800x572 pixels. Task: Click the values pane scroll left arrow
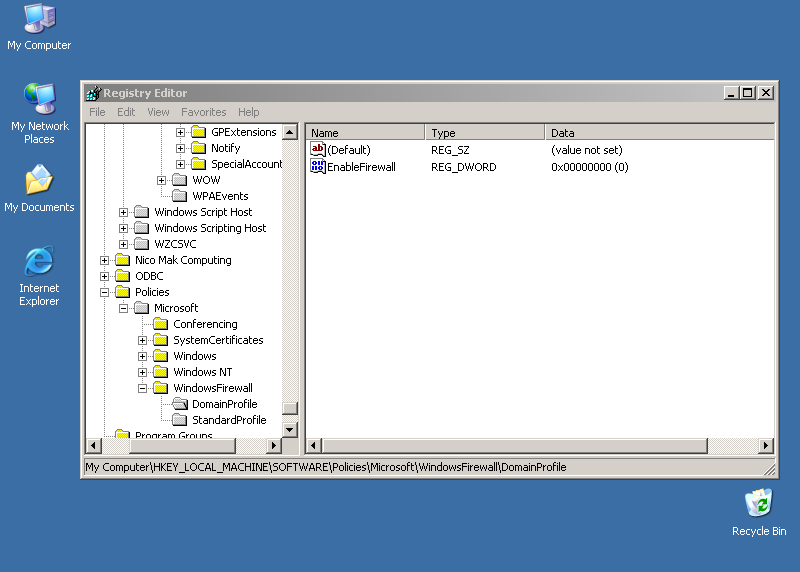point(314,445)
